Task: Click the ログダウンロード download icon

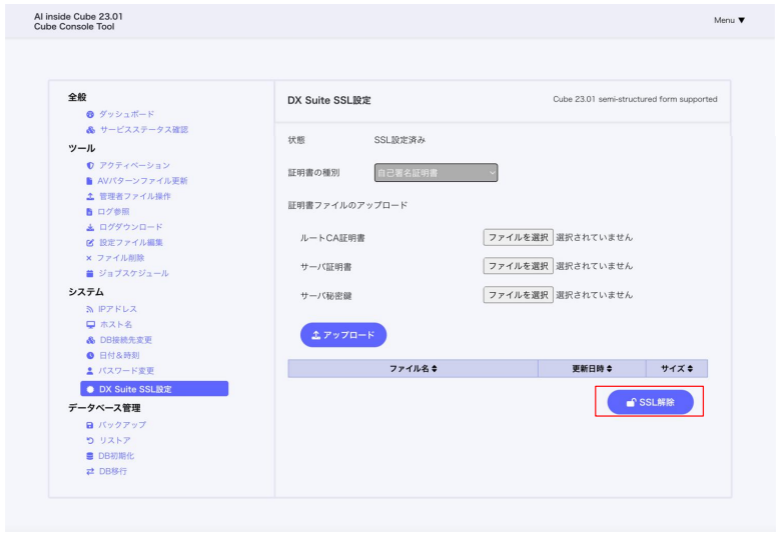Action: coord(90,227)
